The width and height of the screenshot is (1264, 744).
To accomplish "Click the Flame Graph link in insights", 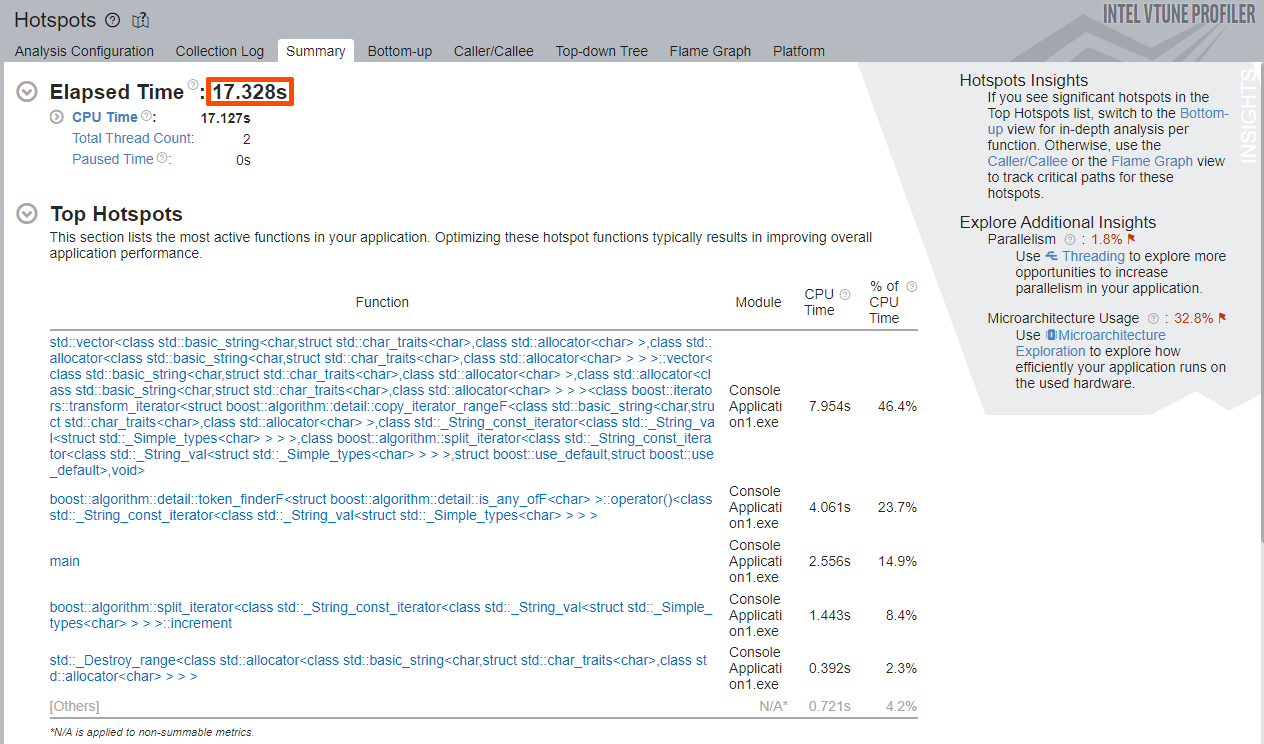I will pyautogui.click(x=1152, y=161).
